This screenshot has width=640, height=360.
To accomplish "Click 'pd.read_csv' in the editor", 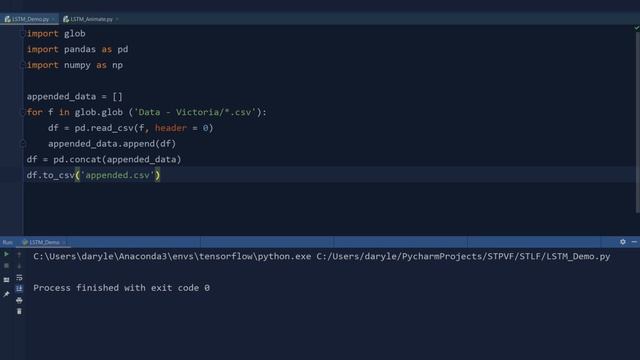I will (x=104, y=128).
